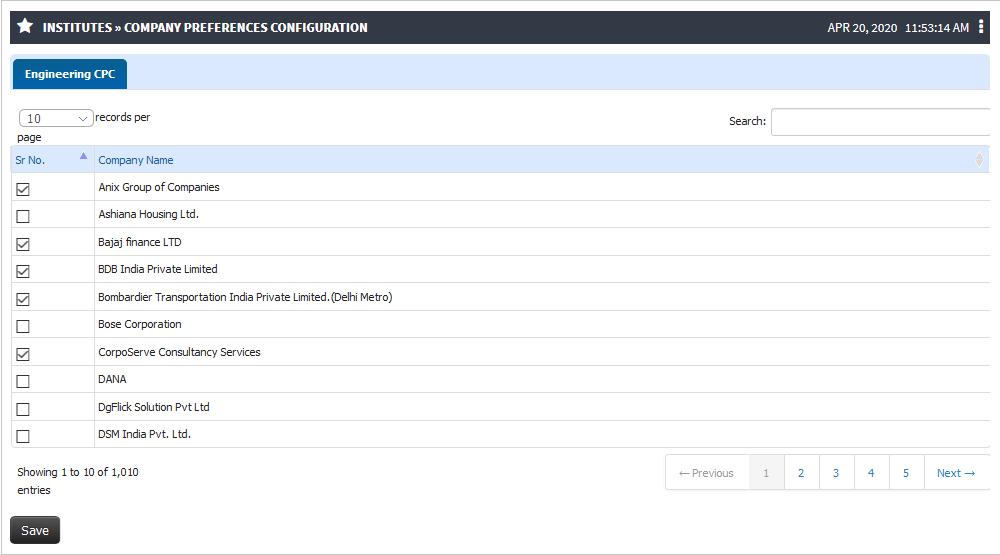1000x555 pixels.
Task: Click the Previous page link
Action: point(707,473)
